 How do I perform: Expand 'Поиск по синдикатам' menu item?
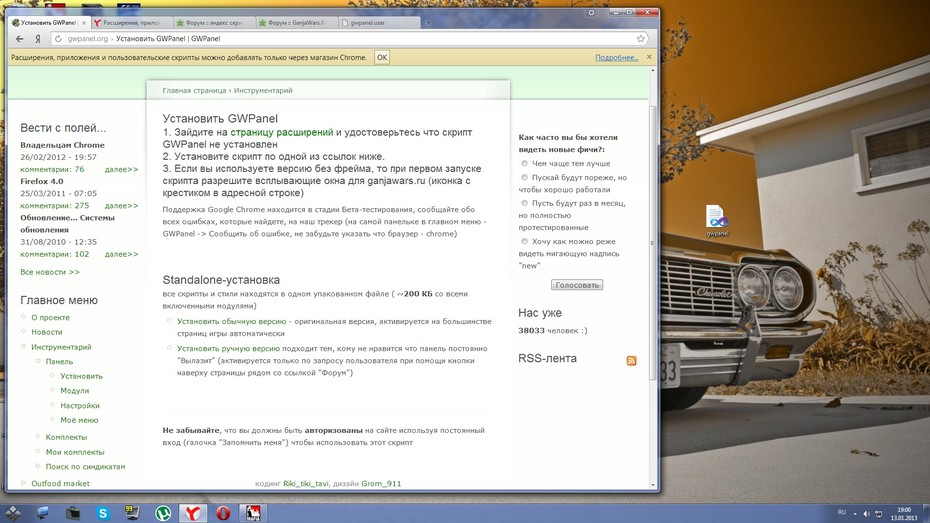[x=38, y=466]
